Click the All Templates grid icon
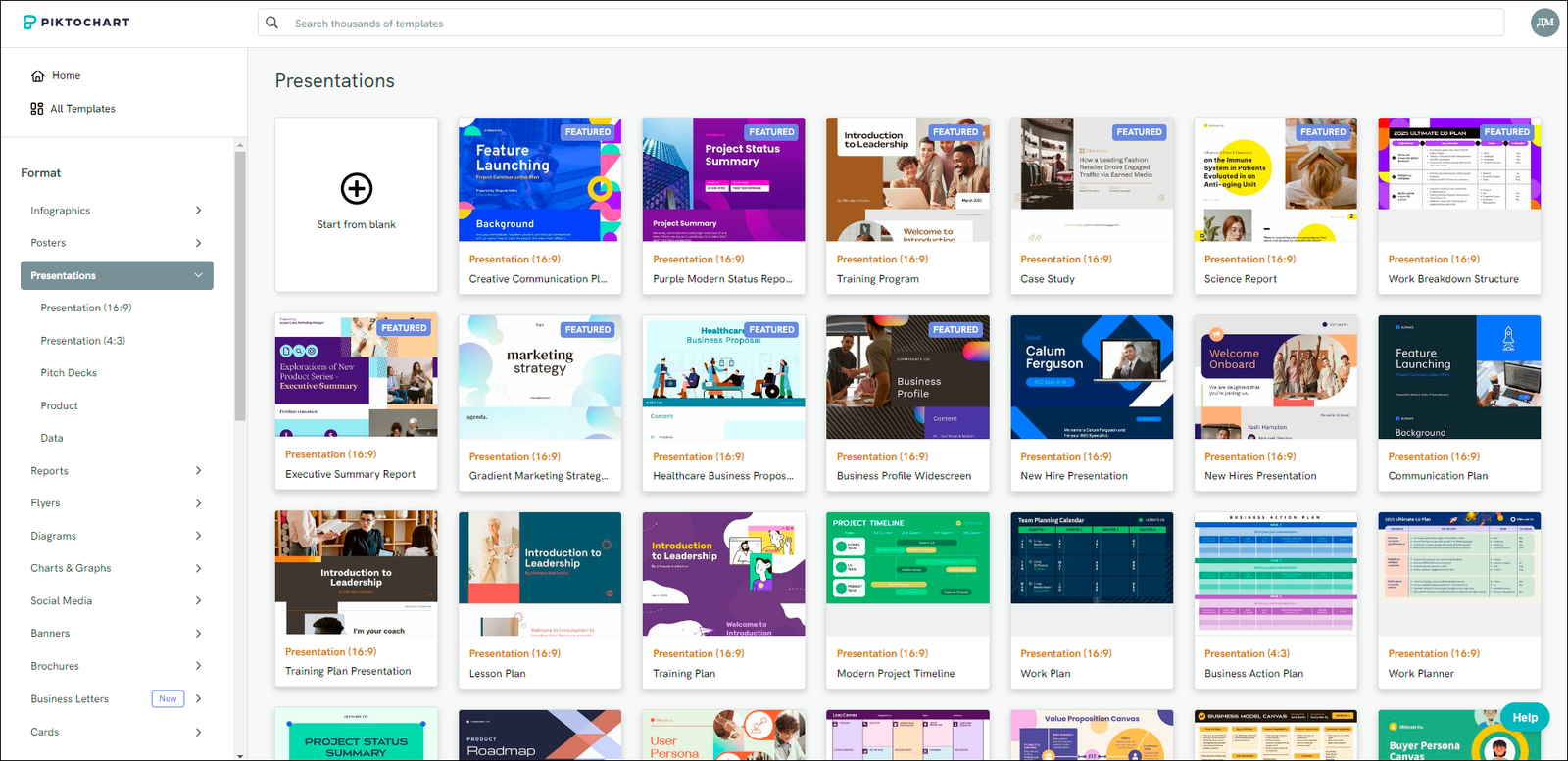1568x761 pixels. pos(37,109)
